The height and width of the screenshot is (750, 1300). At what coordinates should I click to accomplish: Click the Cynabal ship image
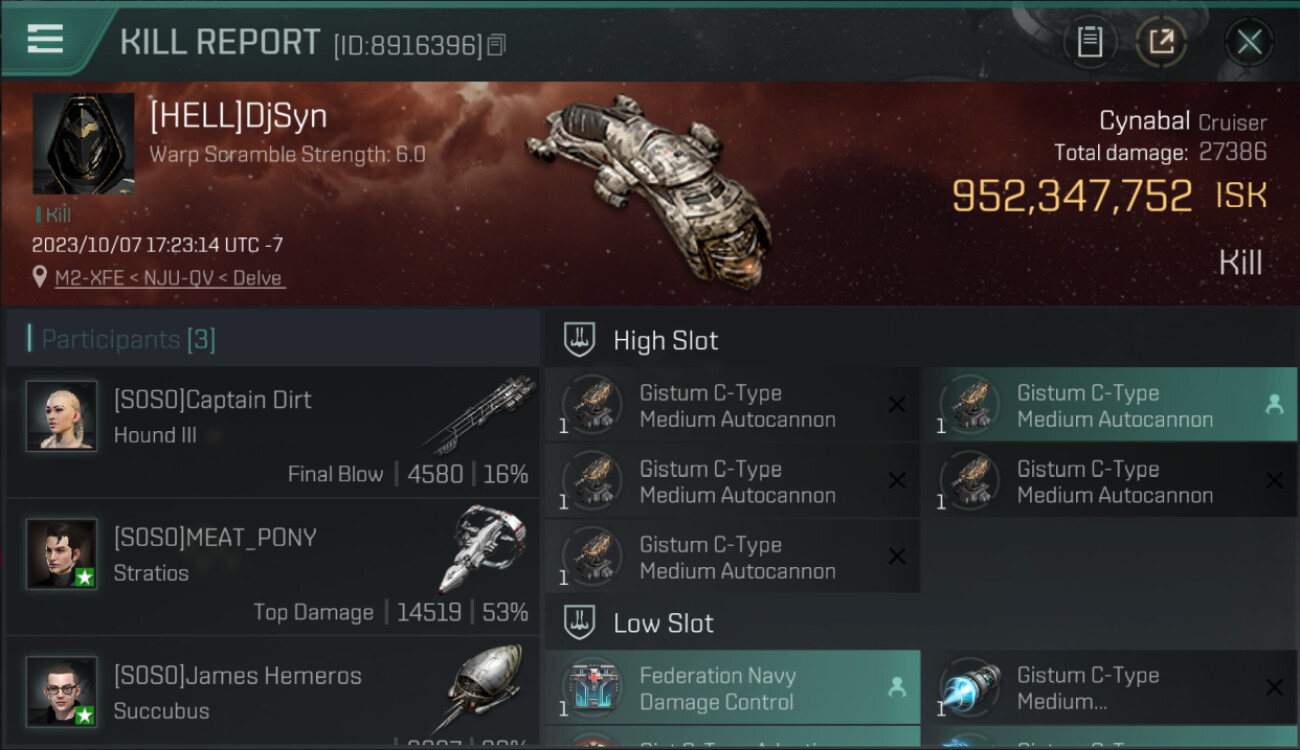(650, 190)
